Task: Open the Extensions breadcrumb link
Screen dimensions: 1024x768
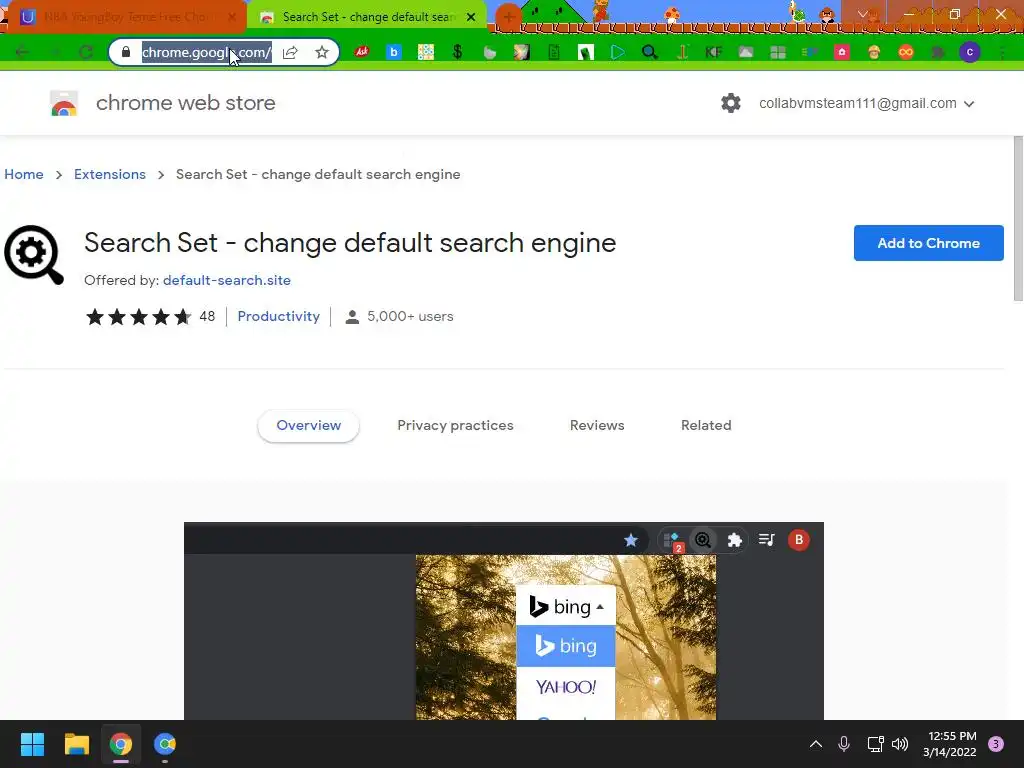Action: (x=110, y=174)
